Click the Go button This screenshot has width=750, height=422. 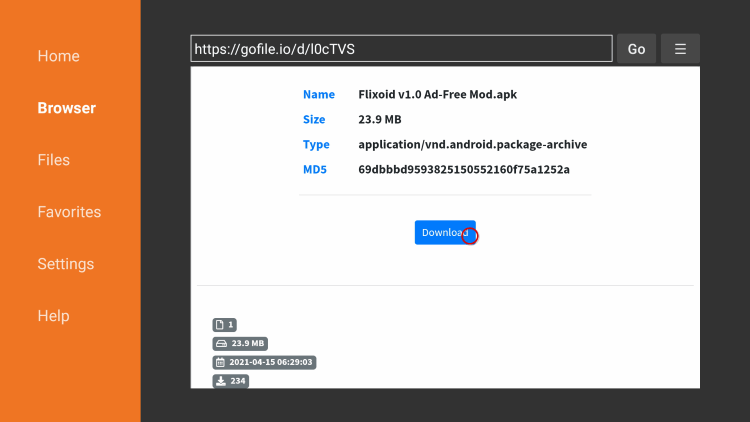636,49
